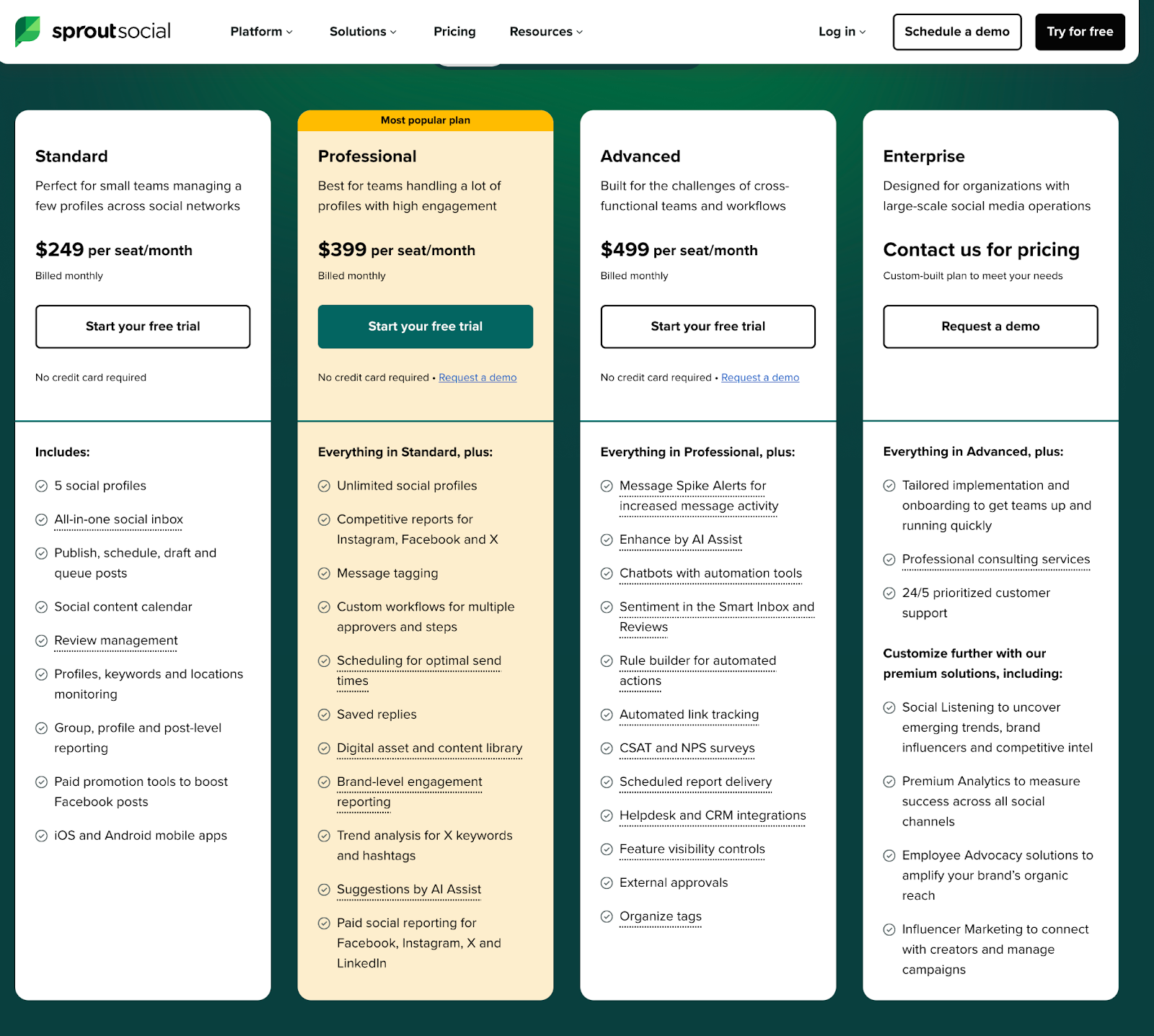Click Suggestions by AI Assist term
Image resolution: width=1154 pixels, height=1036 pixels.
click(409, 890)
